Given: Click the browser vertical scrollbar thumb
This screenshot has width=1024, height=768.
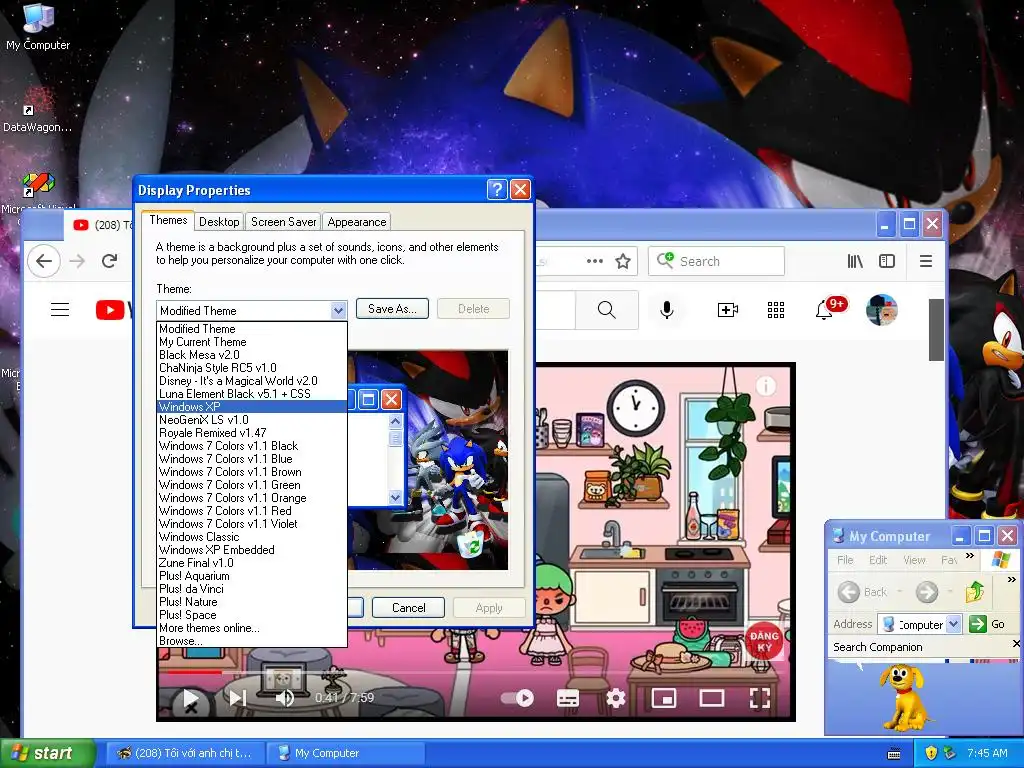Looking at the screenshot, I should click(936, 330).
